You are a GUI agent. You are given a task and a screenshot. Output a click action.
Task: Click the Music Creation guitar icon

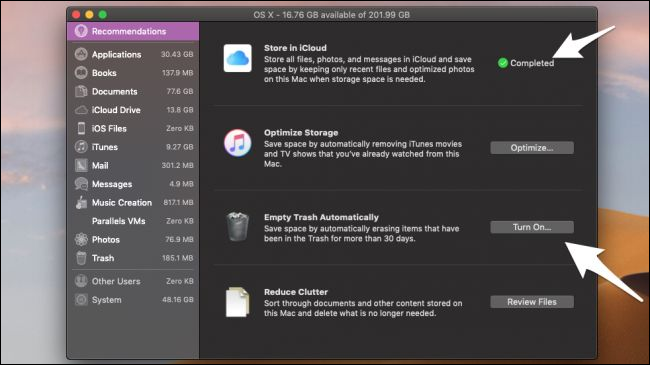click(x=81, y=202)
